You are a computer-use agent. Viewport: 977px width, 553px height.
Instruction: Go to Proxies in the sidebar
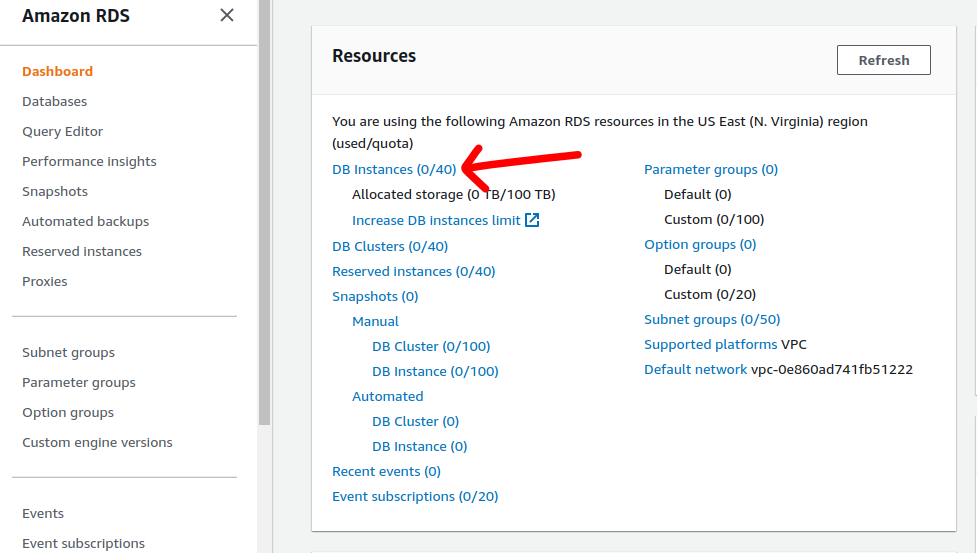pos(44,281)
